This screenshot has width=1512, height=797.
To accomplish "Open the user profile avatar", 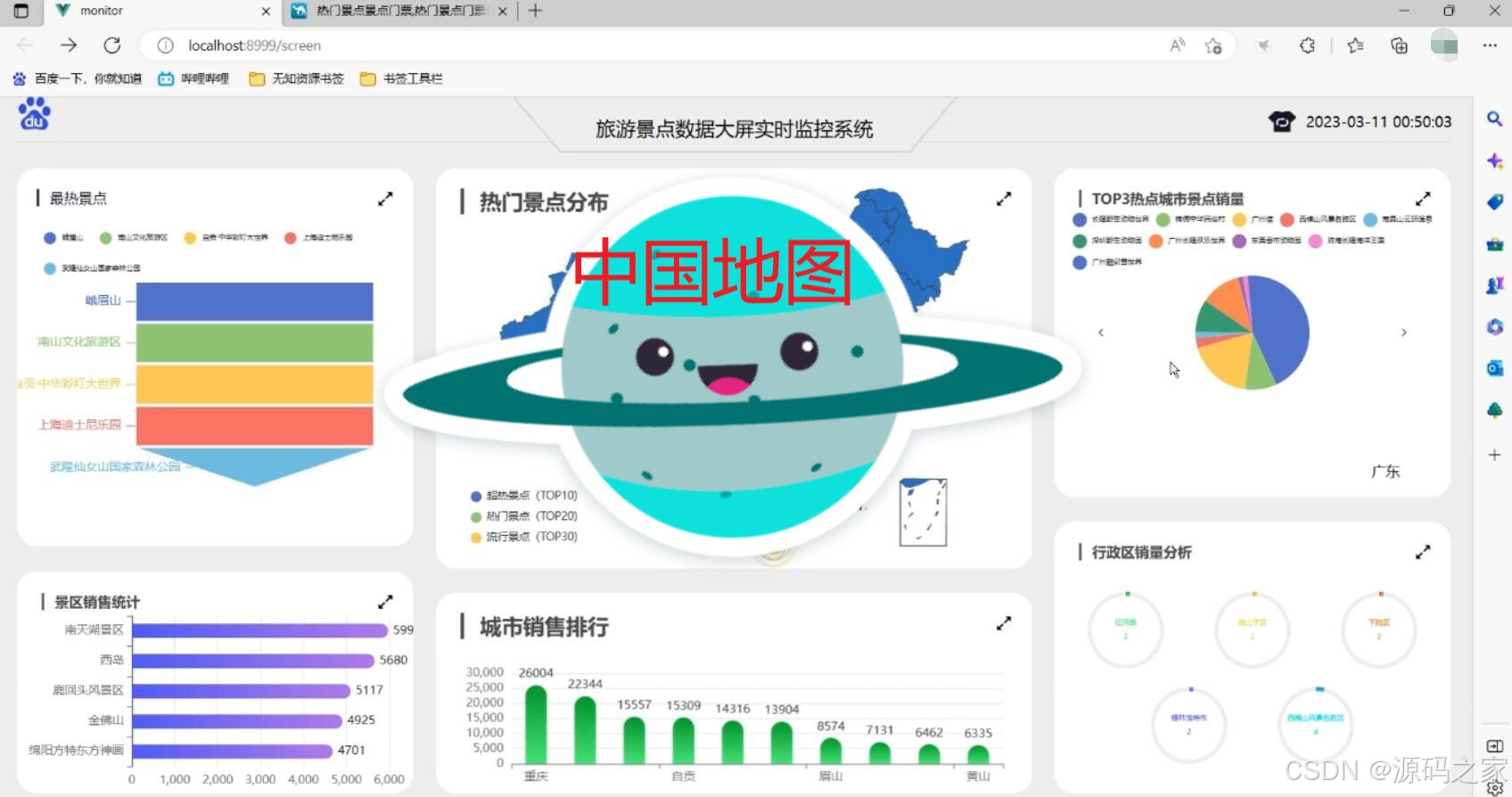I will tap(1444, 45).
